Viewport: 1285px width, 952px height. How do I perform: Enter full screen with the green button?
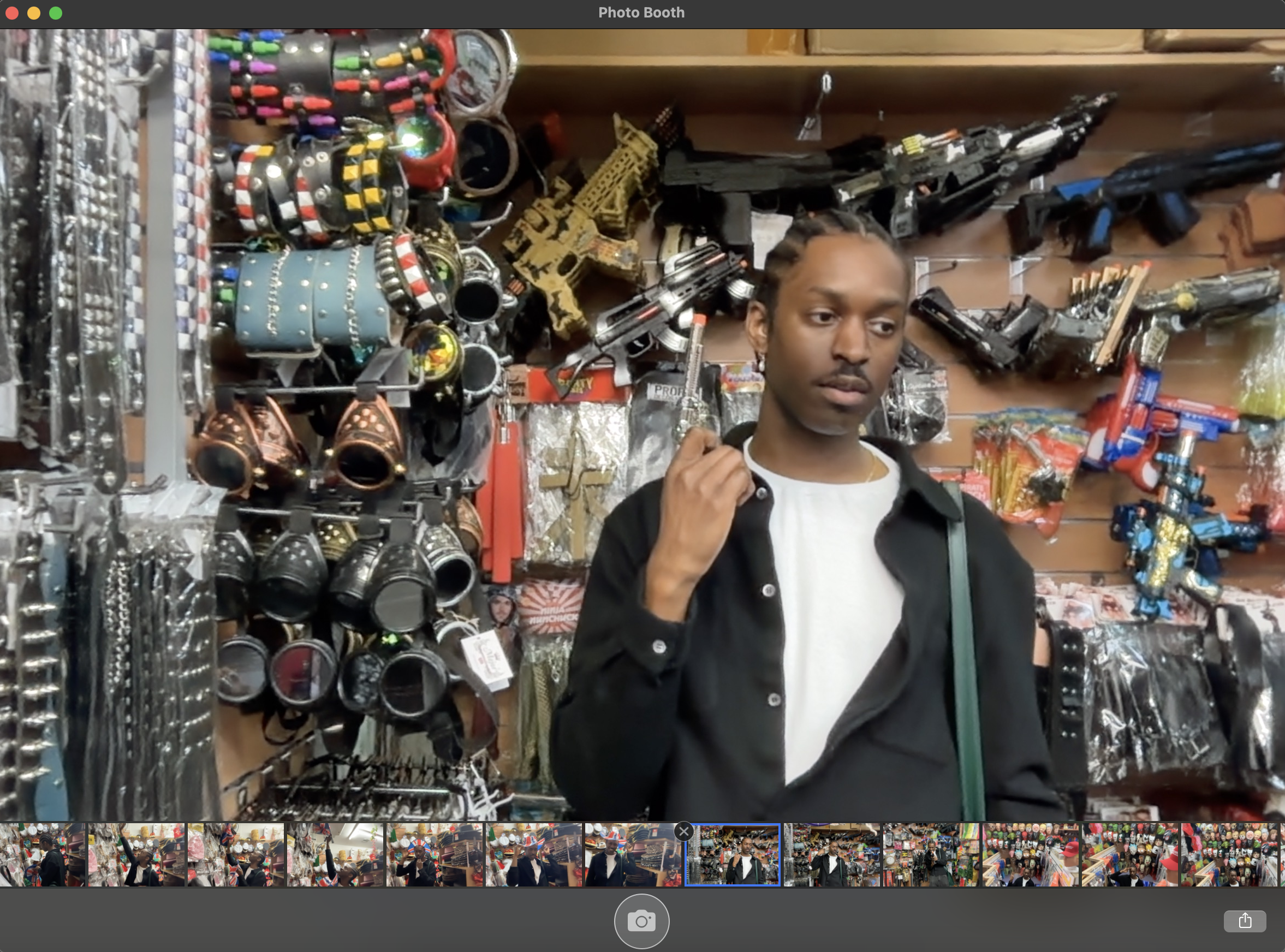coord(56,13)
